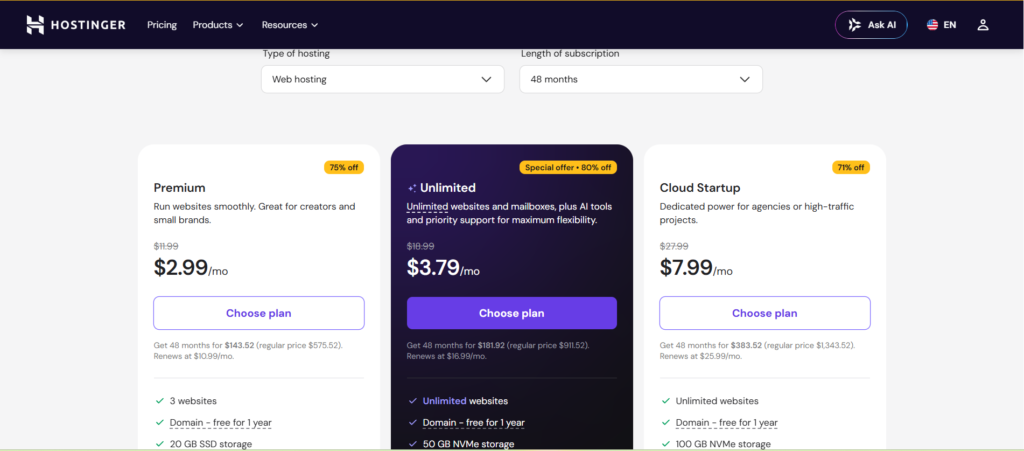Click the Cloud Startup plan title
Screen dimensions: 1024x451
coord(700,188)
